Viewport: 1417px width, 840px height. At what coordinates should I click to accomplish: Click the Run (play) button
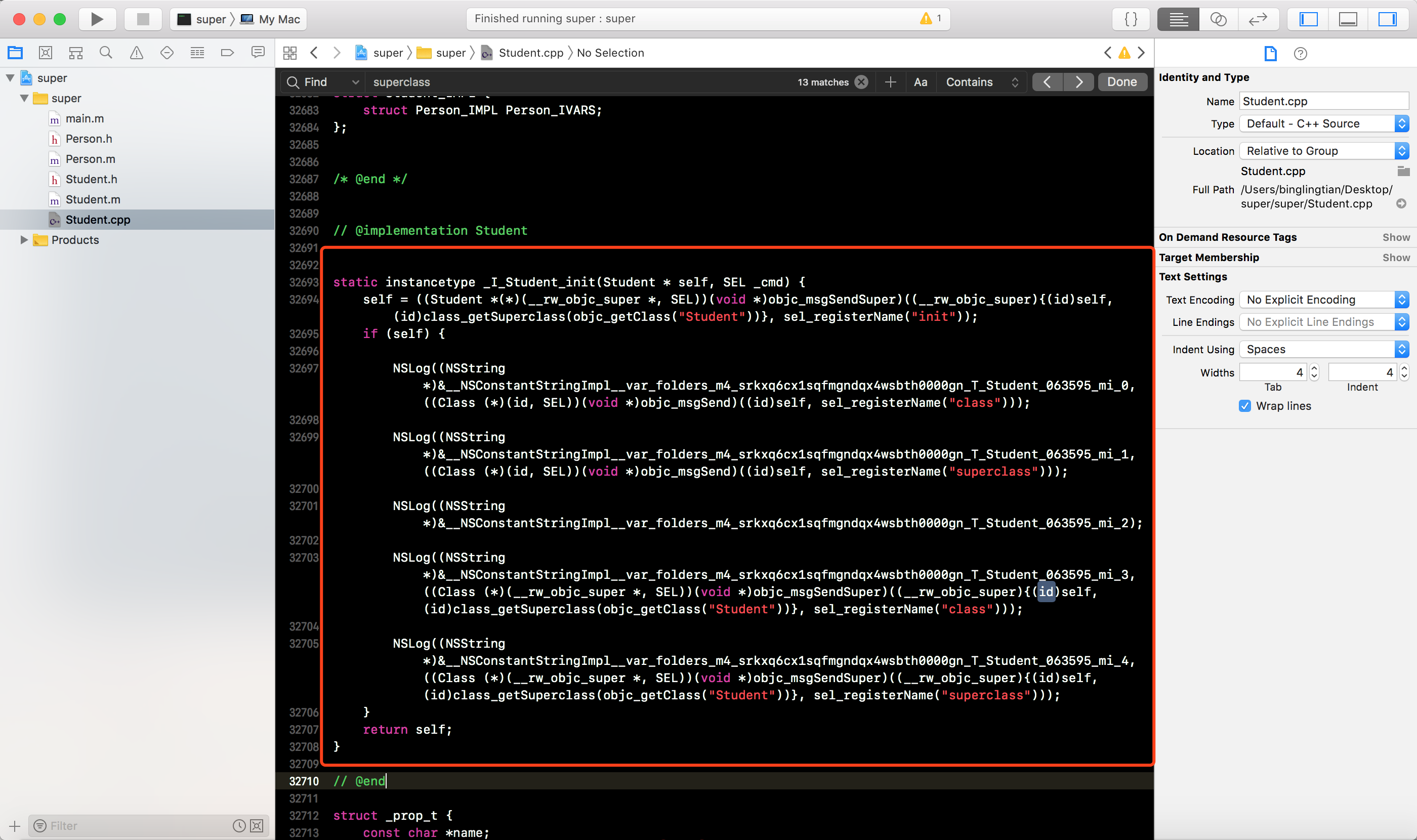(x=97, y=19)
